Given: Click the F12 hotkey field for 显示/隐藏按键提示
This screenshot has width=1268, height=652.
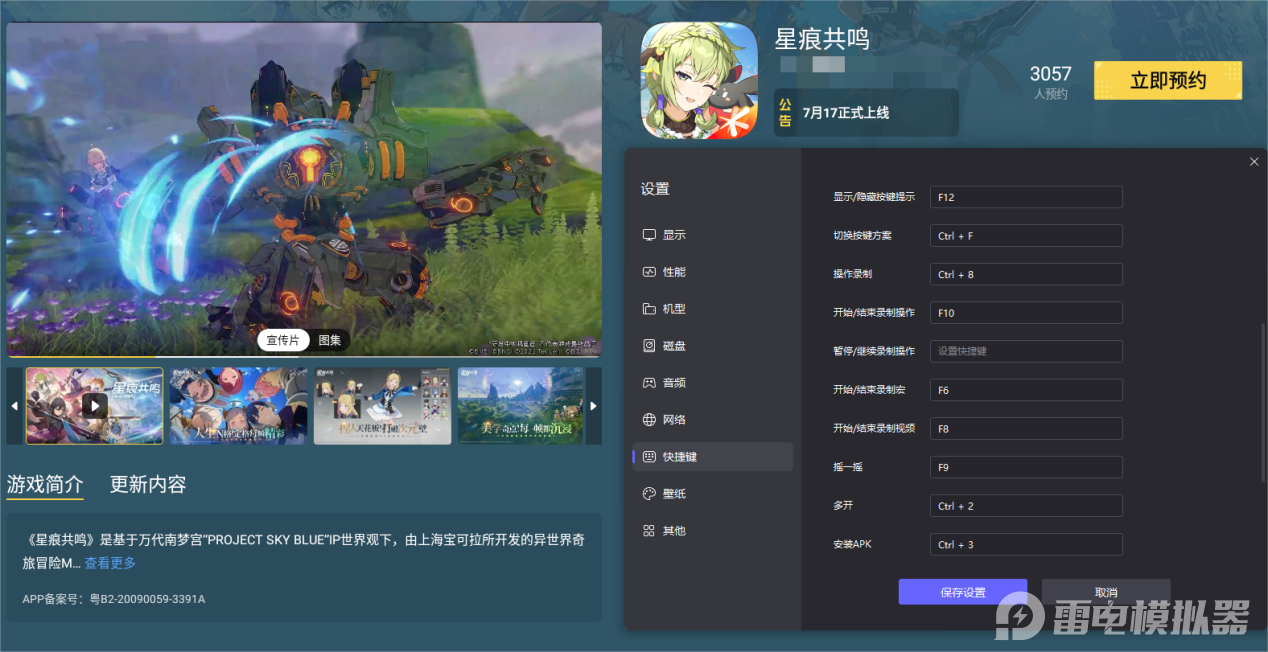Looking at the screenshot, I should point(1026,196).
